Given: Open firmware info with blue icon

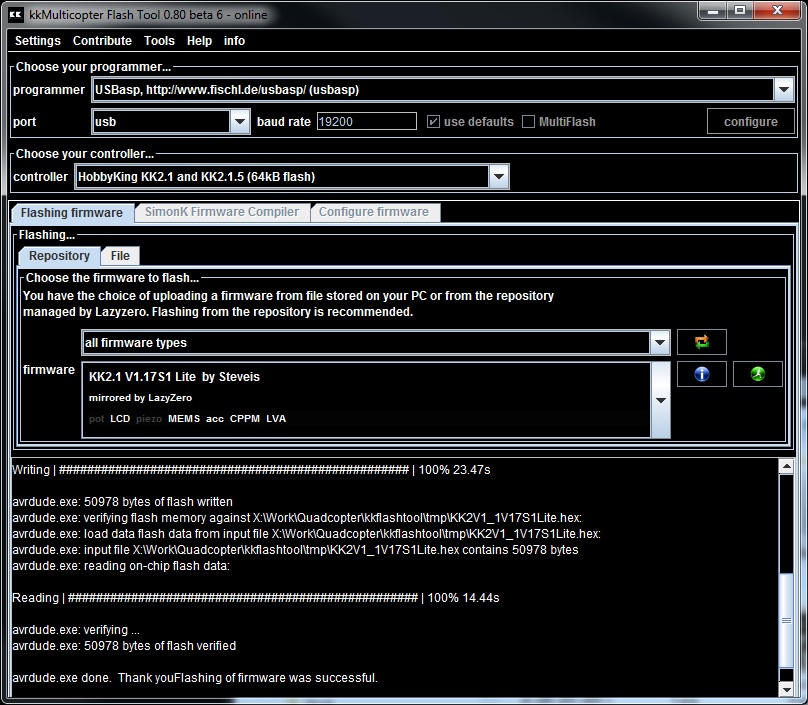Looking at the screenshot, I should [x=701, y=374].
